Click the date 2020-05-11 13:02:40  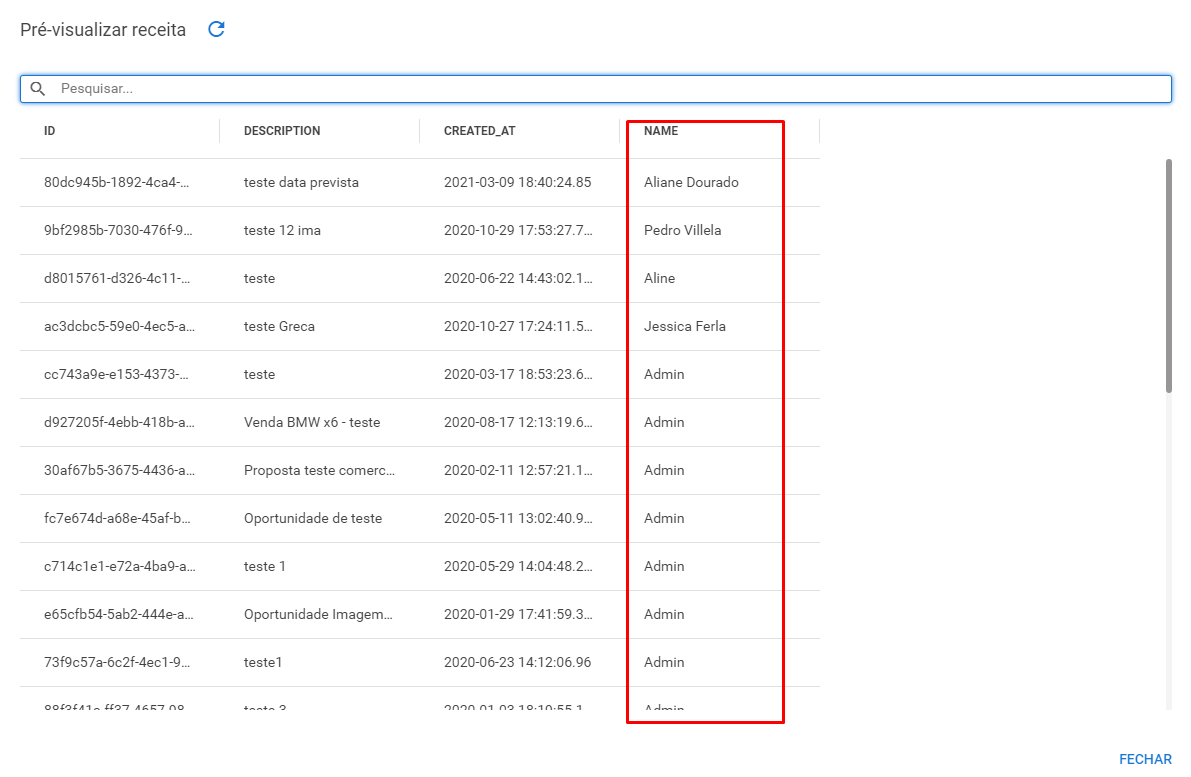click(518, 518)
